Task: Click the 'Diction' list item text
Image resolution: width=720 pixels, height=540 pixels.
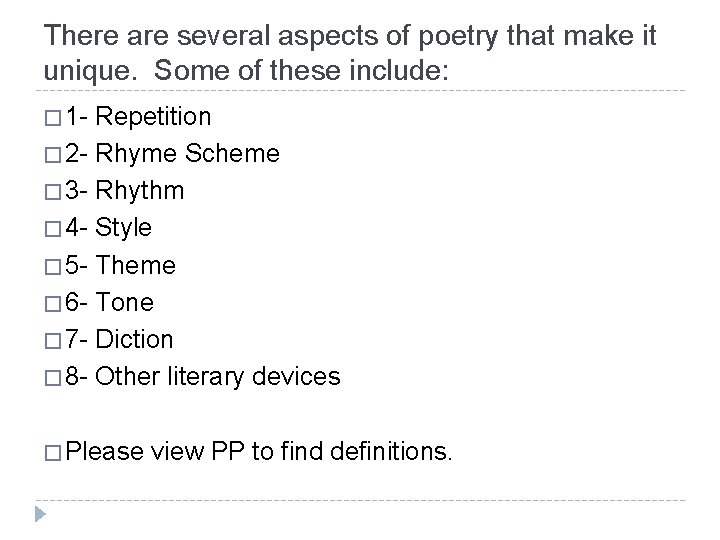Action: [x=137, y=339]
